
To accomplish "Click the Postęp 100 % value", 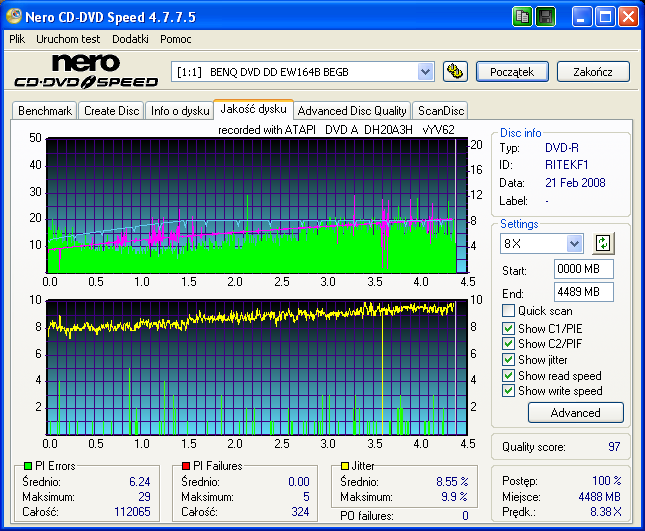I will pos(607,480).
